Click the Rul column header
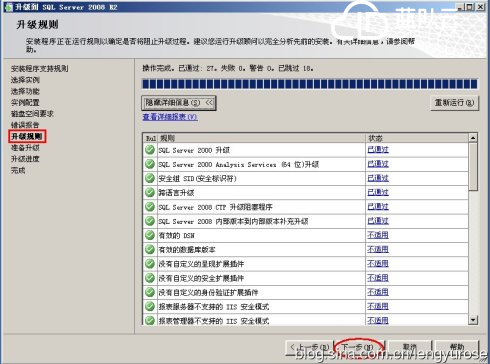The image size is (490, 364). pyautogui.click(x=150, y=138)
